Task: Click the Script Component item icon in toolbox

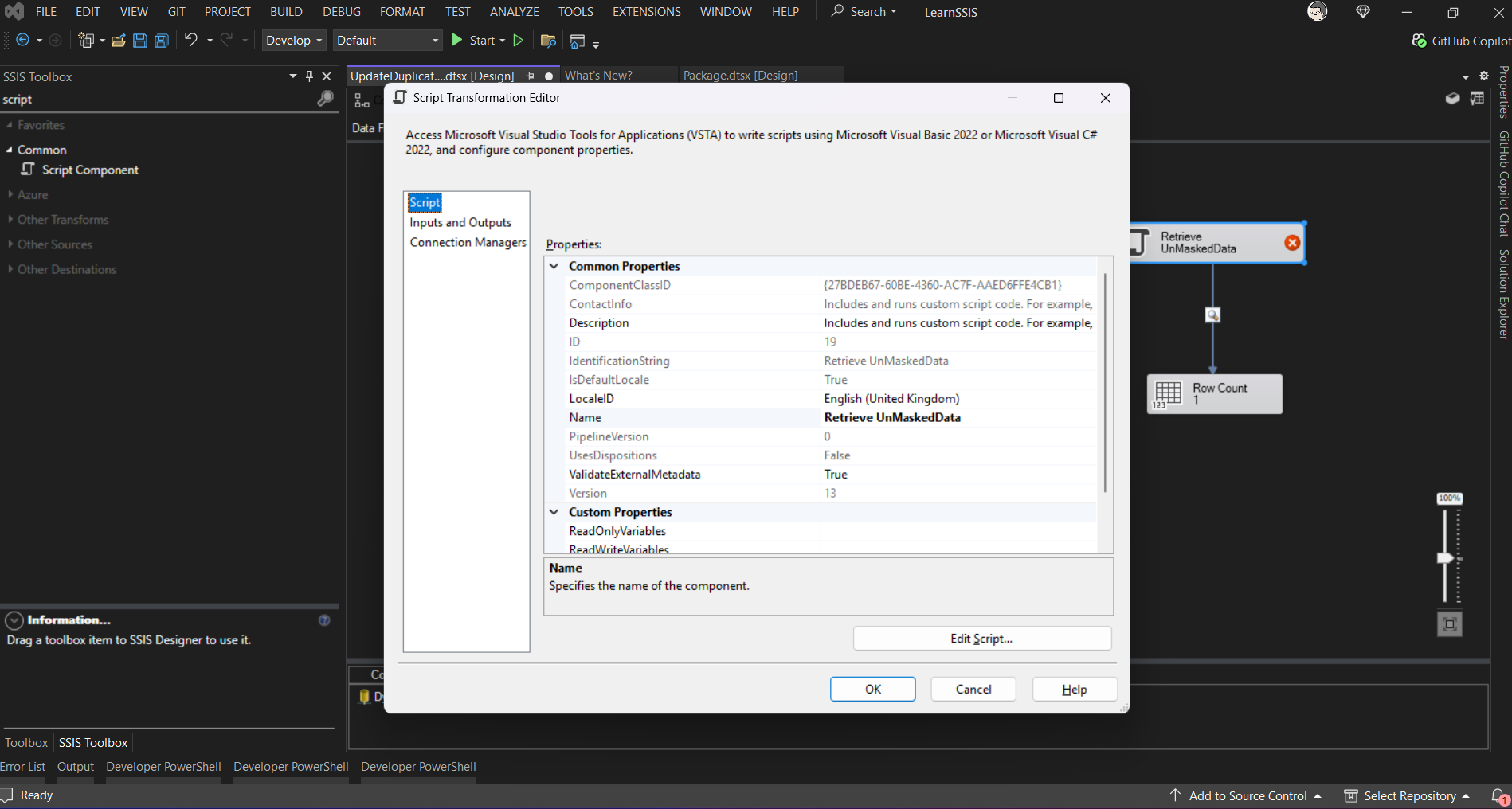Action: (x=29, y=170)
